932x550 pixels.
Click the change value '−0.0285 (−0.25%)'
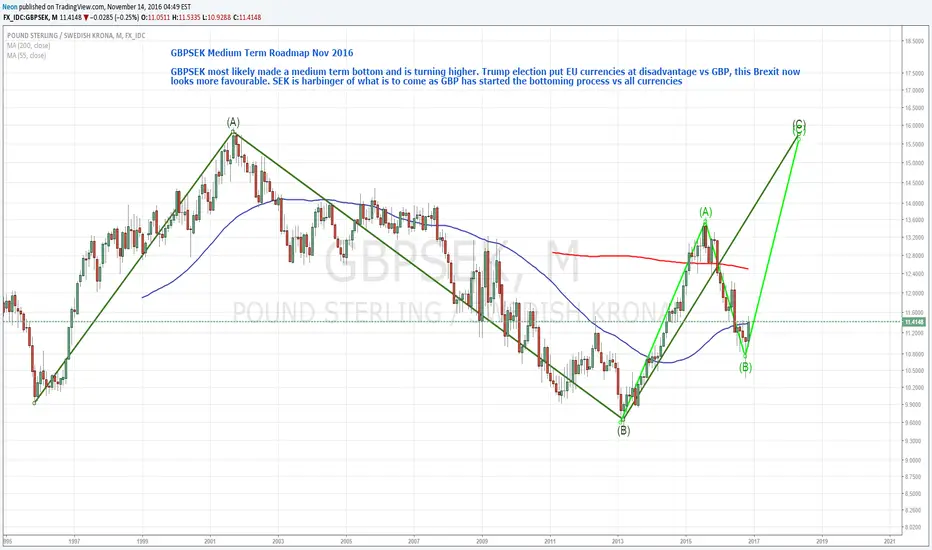pos(115,17)
